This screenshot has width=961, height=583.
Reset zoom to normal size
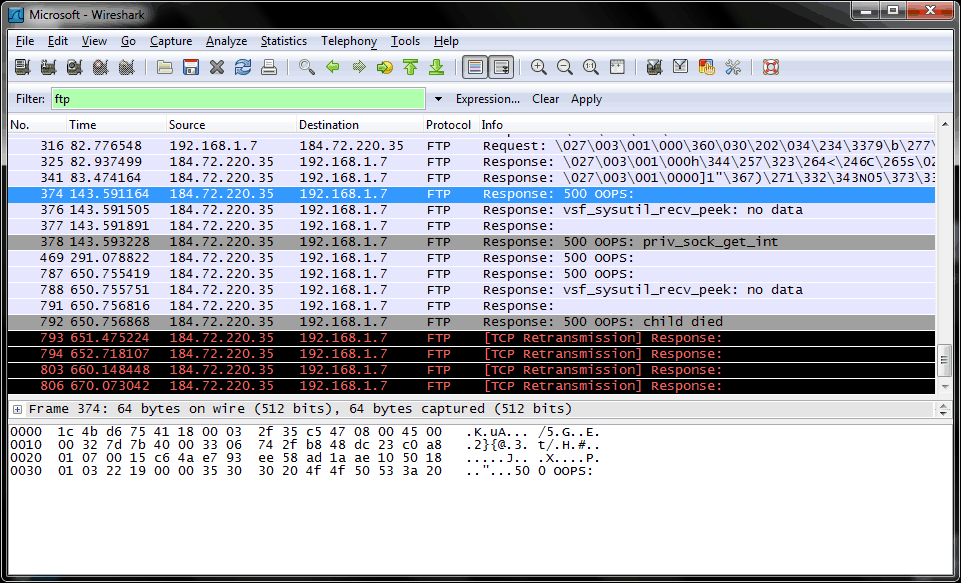[591, 67]
